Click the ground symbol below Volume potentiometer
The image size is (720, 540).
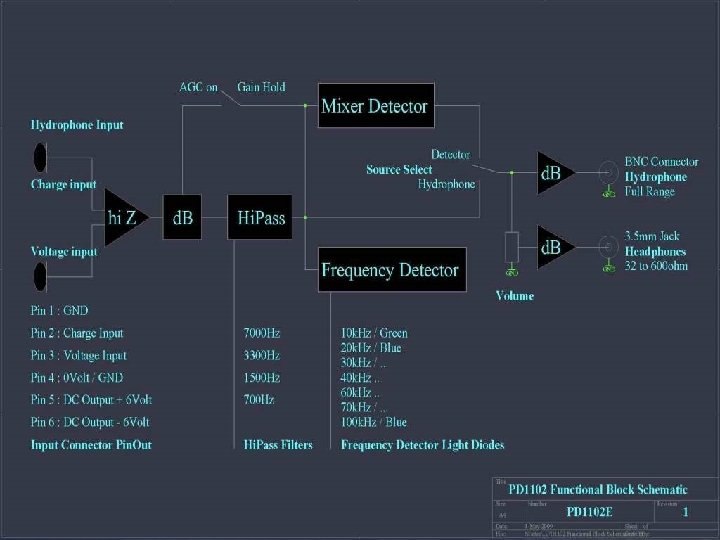coord(512,271)
